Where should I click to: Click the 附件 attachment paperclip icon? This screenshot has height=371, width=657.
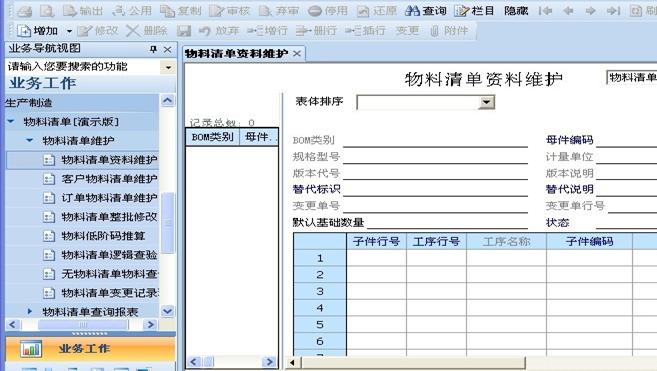point(435,31)
